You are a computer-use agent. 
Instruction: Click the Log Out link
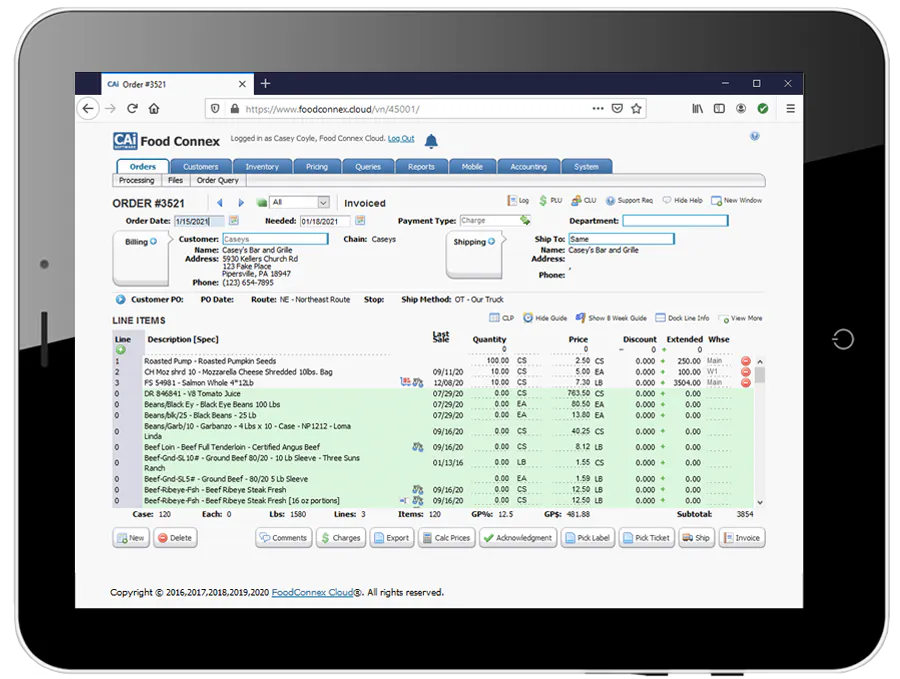click(x=401, y=138)
